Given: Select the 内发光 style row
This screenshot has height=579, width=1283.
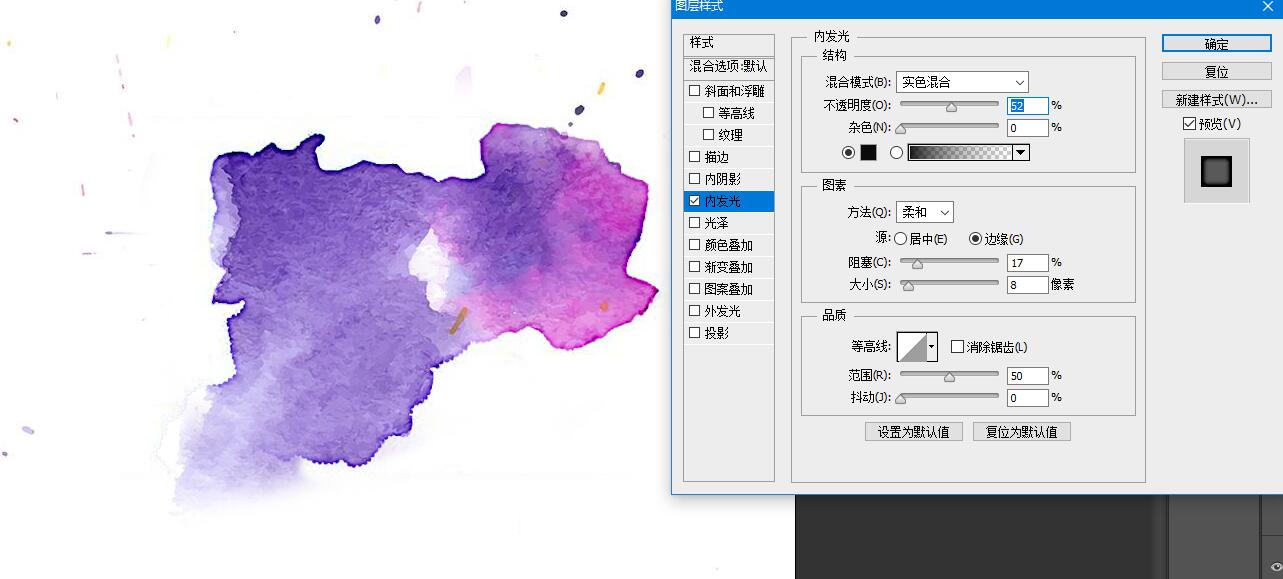Looking at the screenshot, I should point(729,201).
